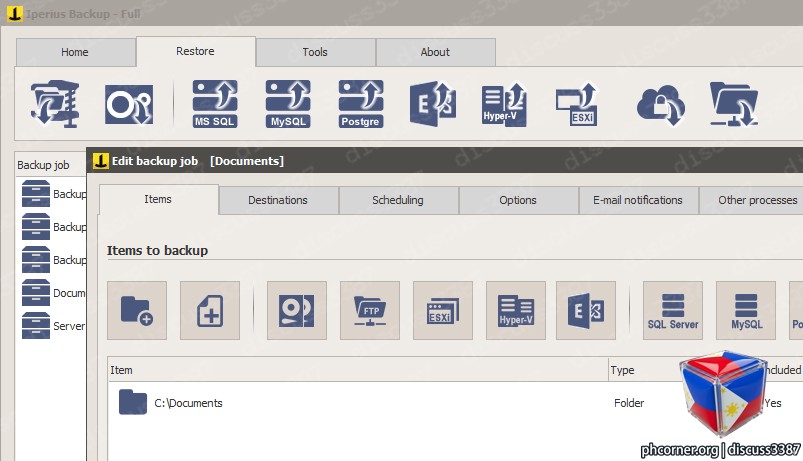
Task: Click the MS SQL restore icon
Action: pyautogui.click(x=215, y=104)
